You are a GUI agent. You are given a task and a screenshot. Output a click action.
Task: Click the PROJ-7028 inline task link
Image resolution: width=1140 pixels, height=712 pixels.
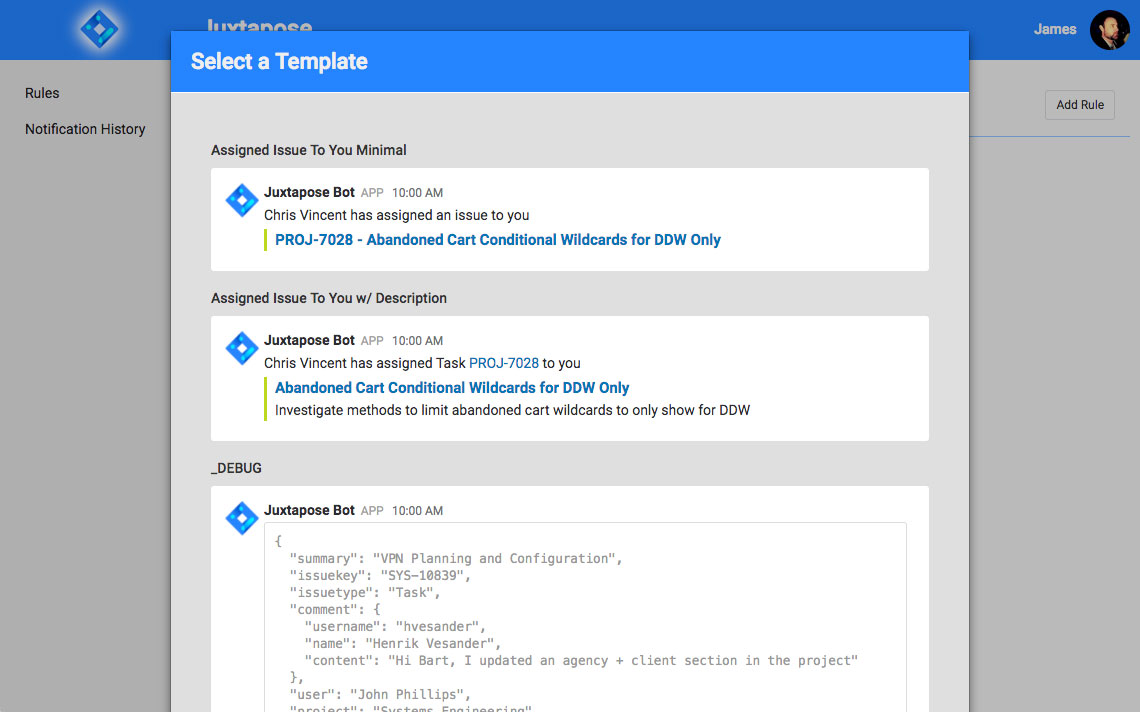[504, 363]
